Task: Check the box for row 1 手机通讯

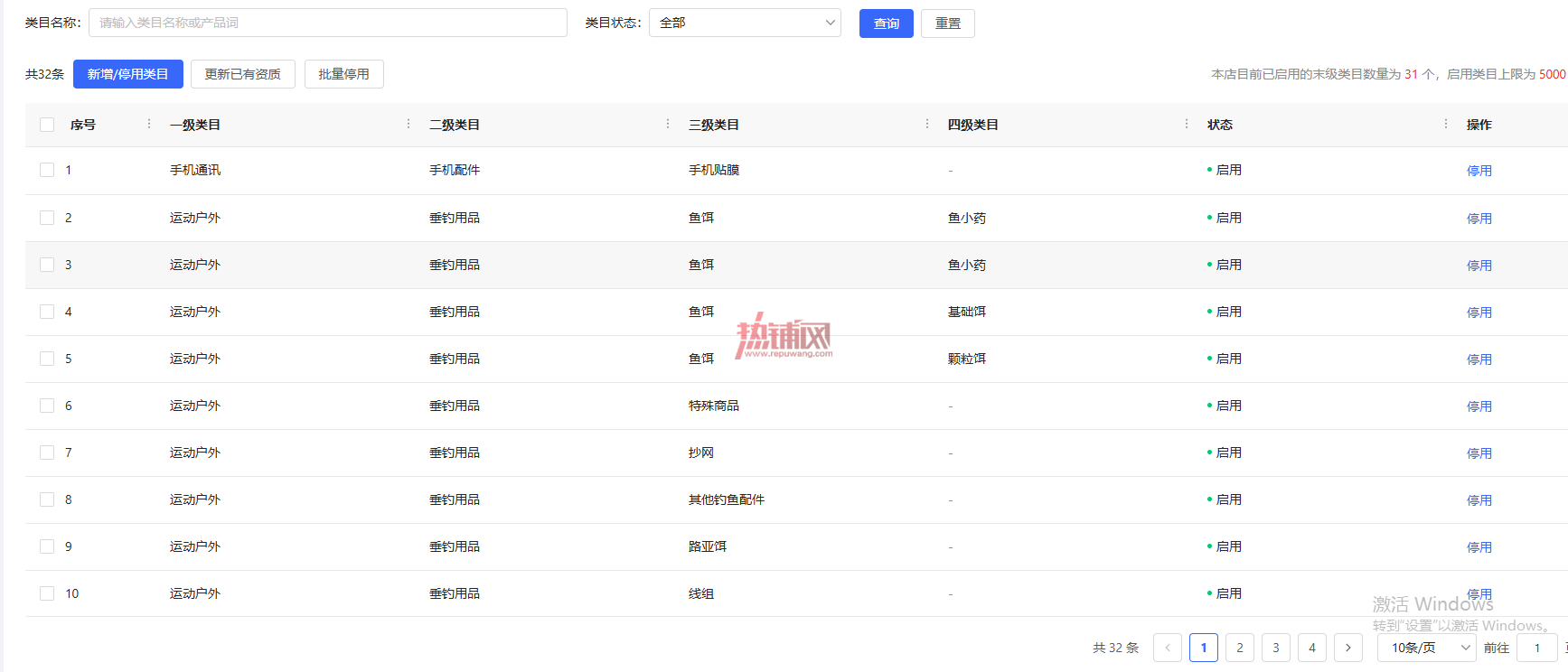Action: (47, 170)
